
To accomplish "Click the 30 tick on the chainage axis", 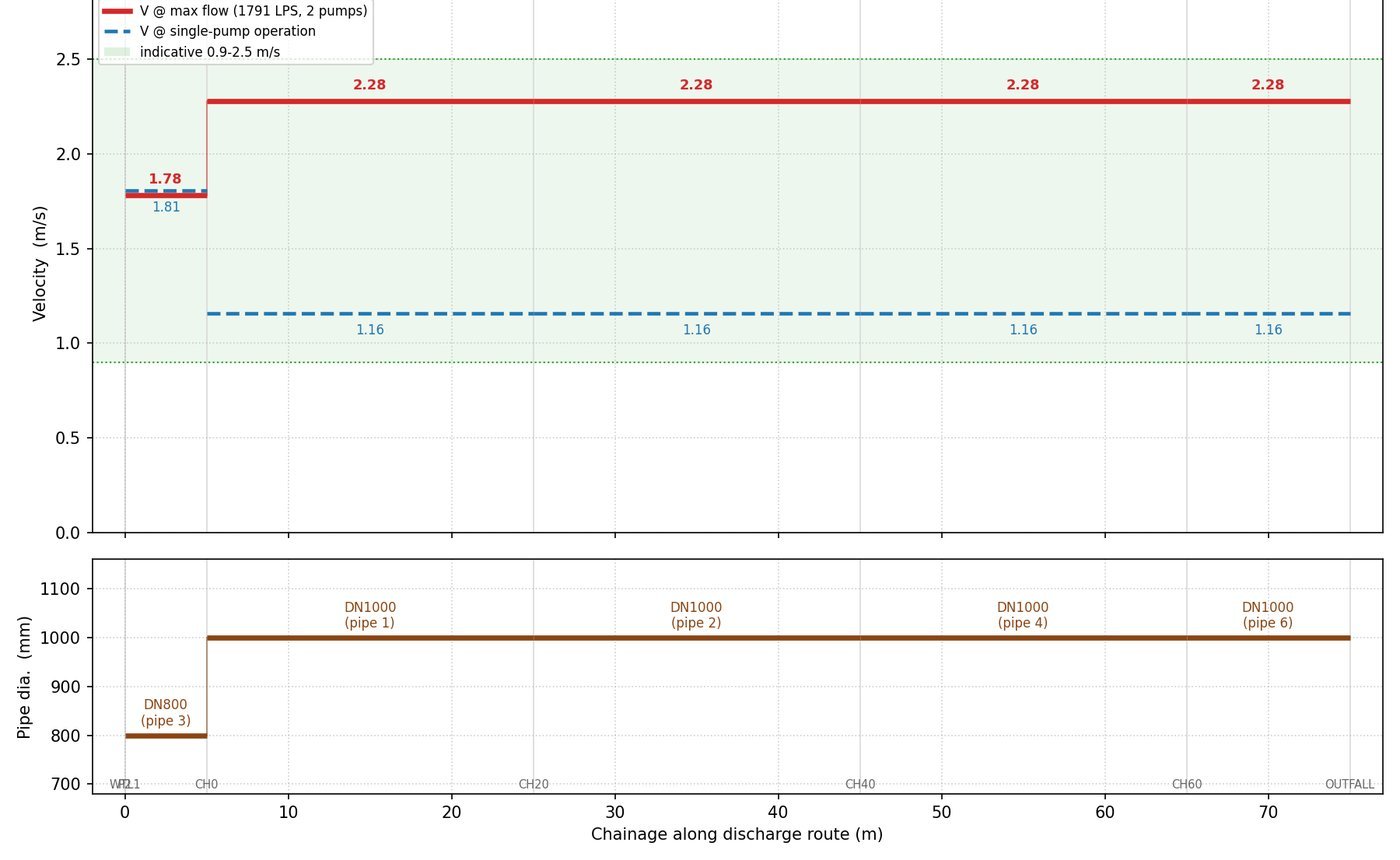I will coord(615,812).
